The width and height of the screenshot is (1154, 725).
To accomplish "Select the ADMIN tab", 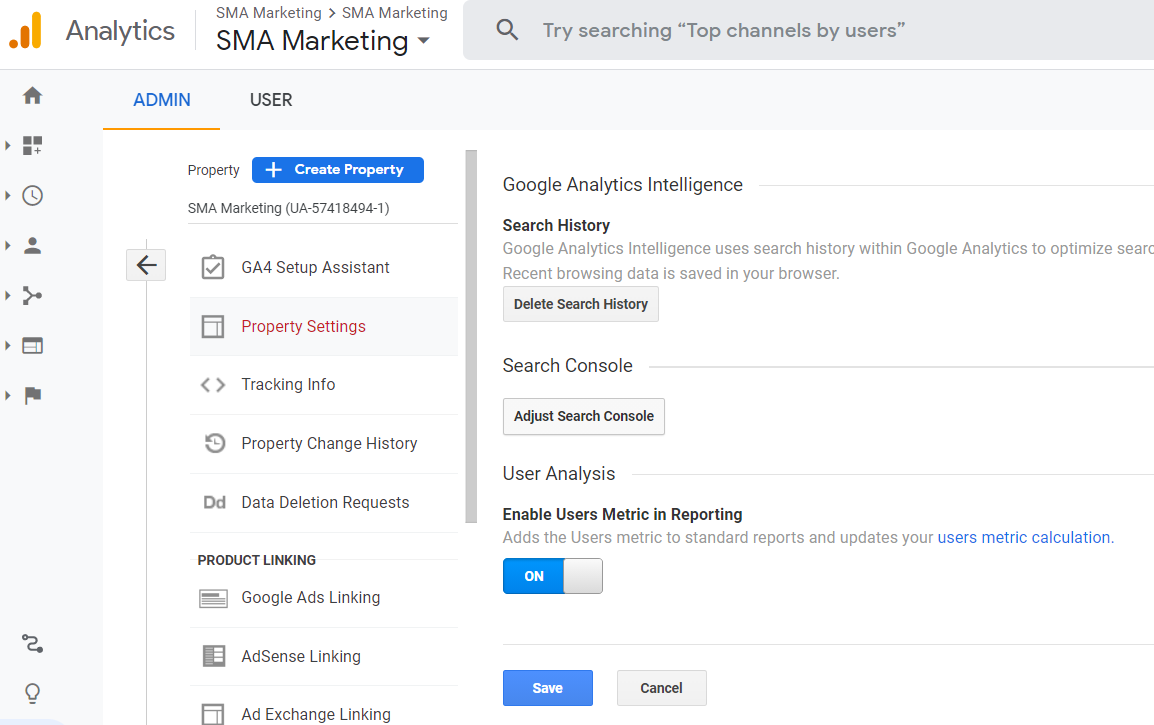I will click(x=162, y=100).
